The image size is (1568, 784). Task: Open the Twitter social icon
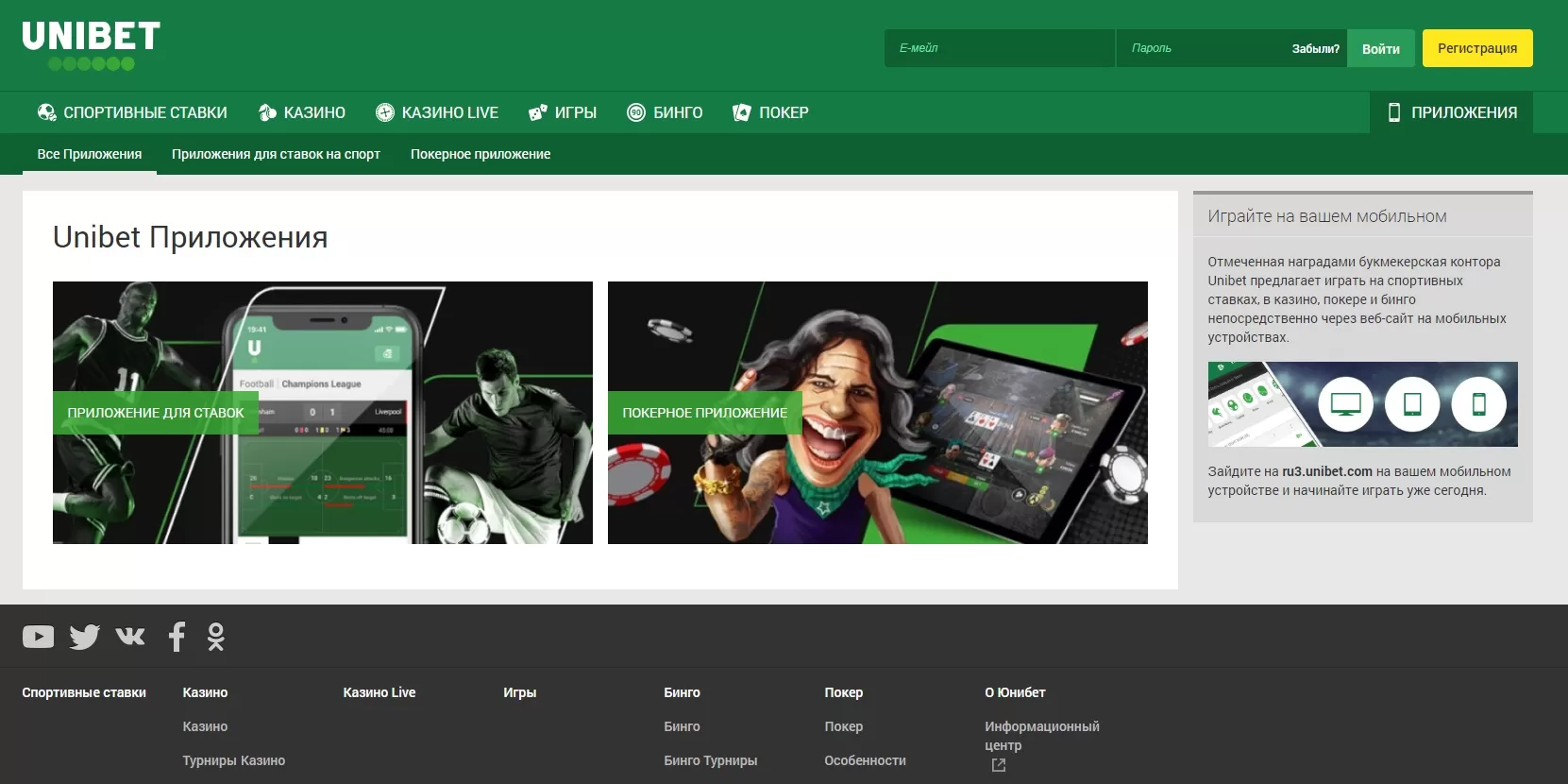pos(84,637)
